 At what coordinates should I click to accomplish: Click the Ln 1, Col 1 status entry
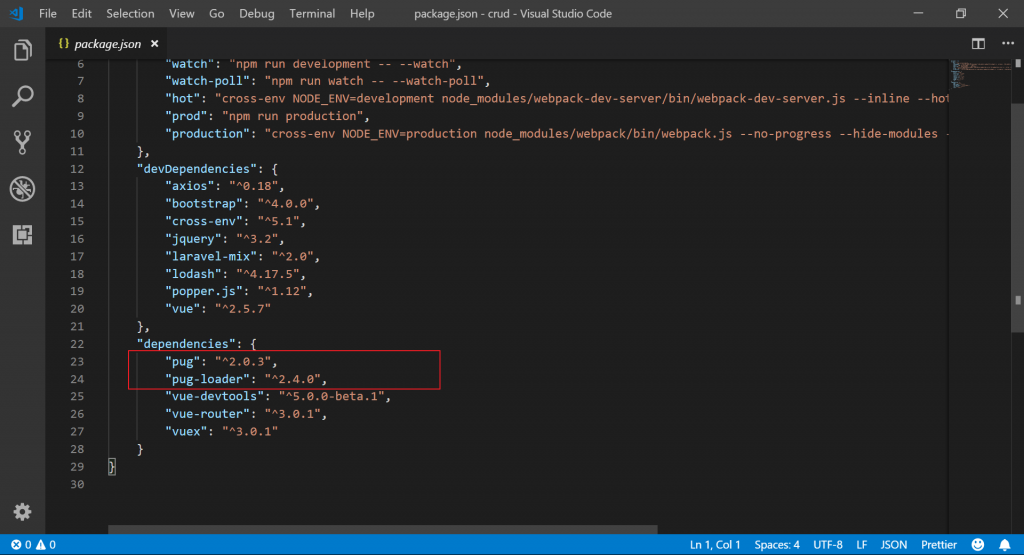pos(715,545)
